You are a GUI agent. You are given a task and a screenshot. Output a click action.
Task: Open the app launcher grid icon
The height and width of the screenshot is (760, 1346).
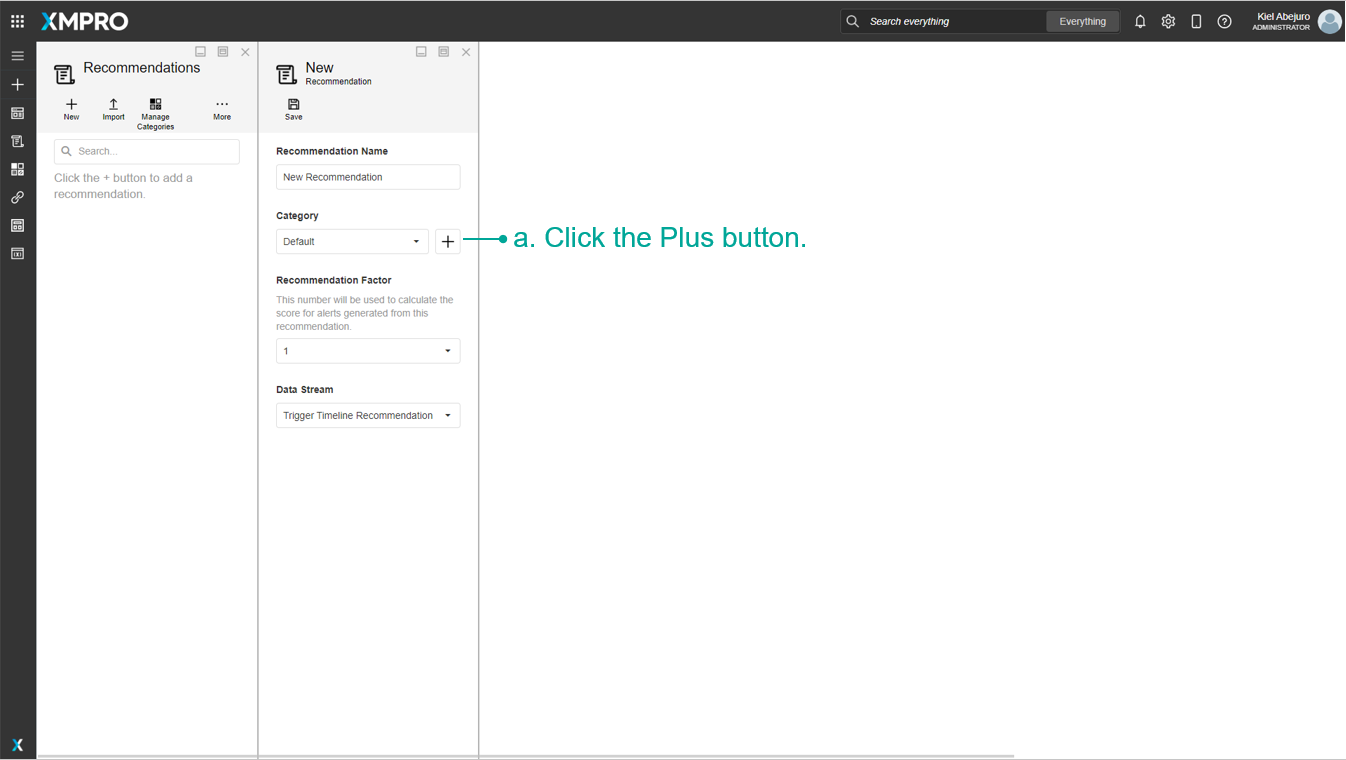(17, 21)
